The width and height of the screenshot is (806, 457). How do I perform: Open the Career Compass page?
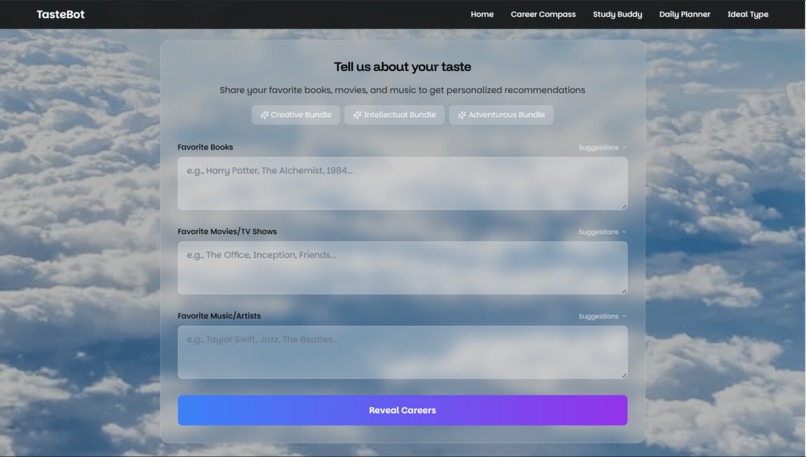(543, 14)
